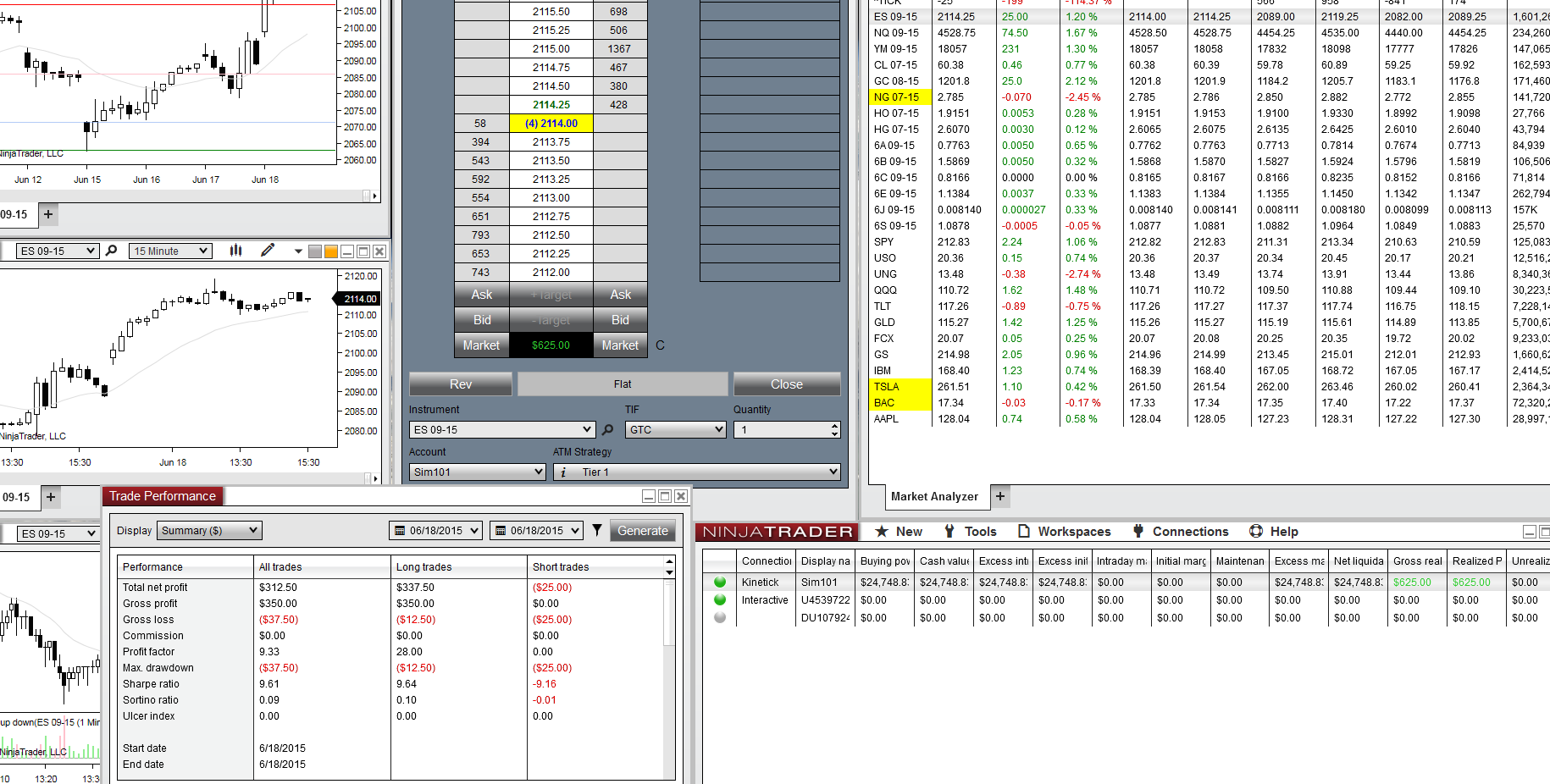Open the Display Summary ($) dropdown

[210, 531]
